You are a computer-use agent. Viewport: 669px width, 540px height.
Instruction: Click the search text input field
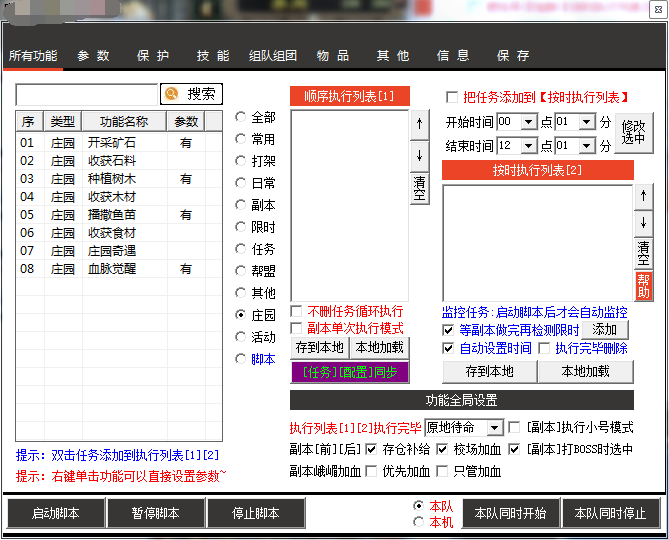click(87, 94)
